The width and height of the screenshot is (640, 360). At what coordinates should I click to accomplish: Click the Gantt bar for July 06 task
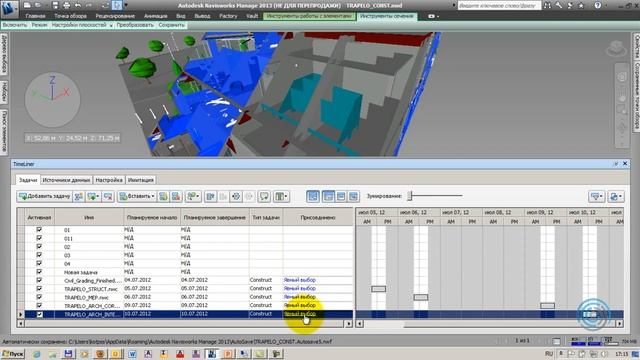(x=421, y=297)
